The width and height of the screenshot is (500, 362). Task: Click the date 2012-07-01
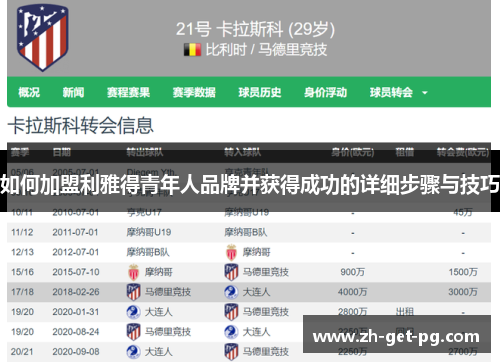click(x=75, y=252)
